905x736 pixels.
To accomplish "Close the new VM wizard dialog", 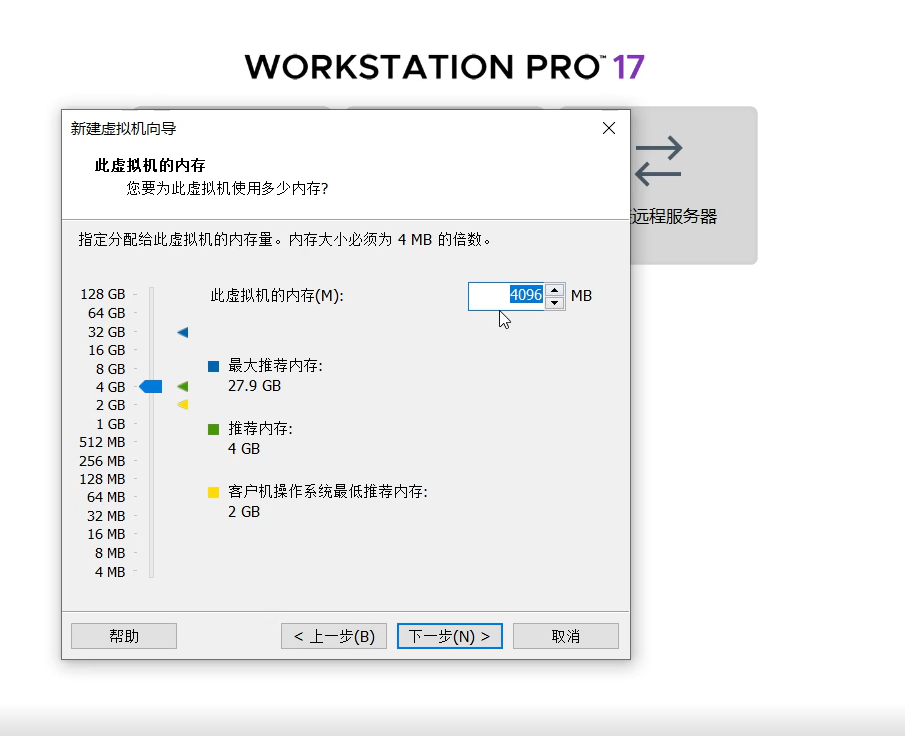I will [x=609, y=128].
